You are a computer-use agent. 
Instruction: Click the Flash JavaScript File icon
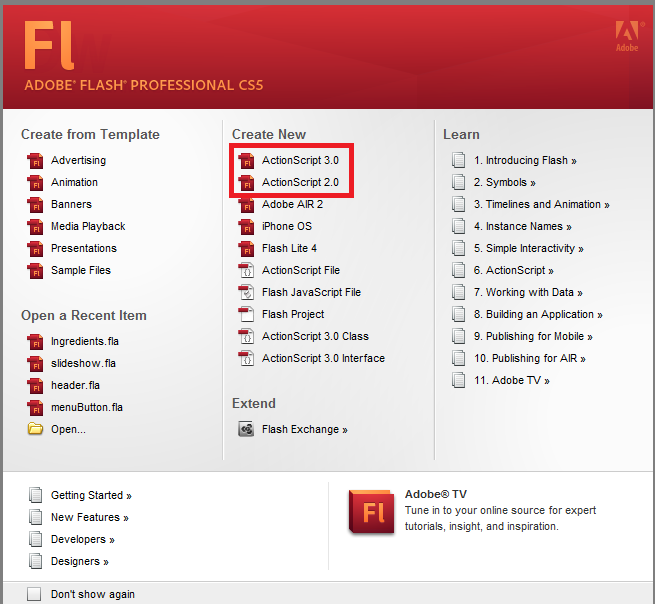pos(246,292)
